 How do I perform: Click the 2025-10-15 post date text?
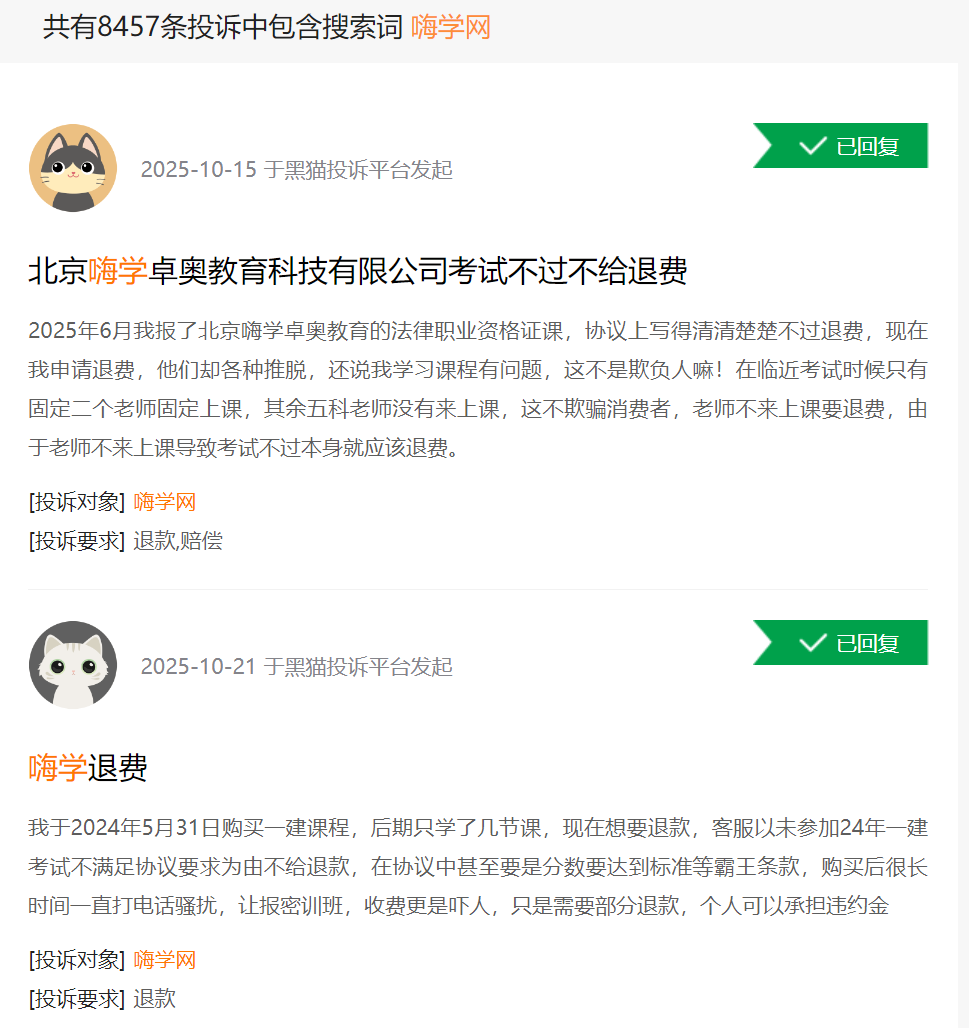[199, 170]
